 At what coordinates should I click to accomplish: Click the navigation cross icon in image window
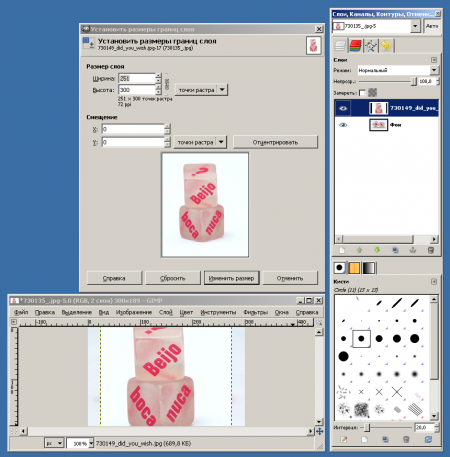319,432
